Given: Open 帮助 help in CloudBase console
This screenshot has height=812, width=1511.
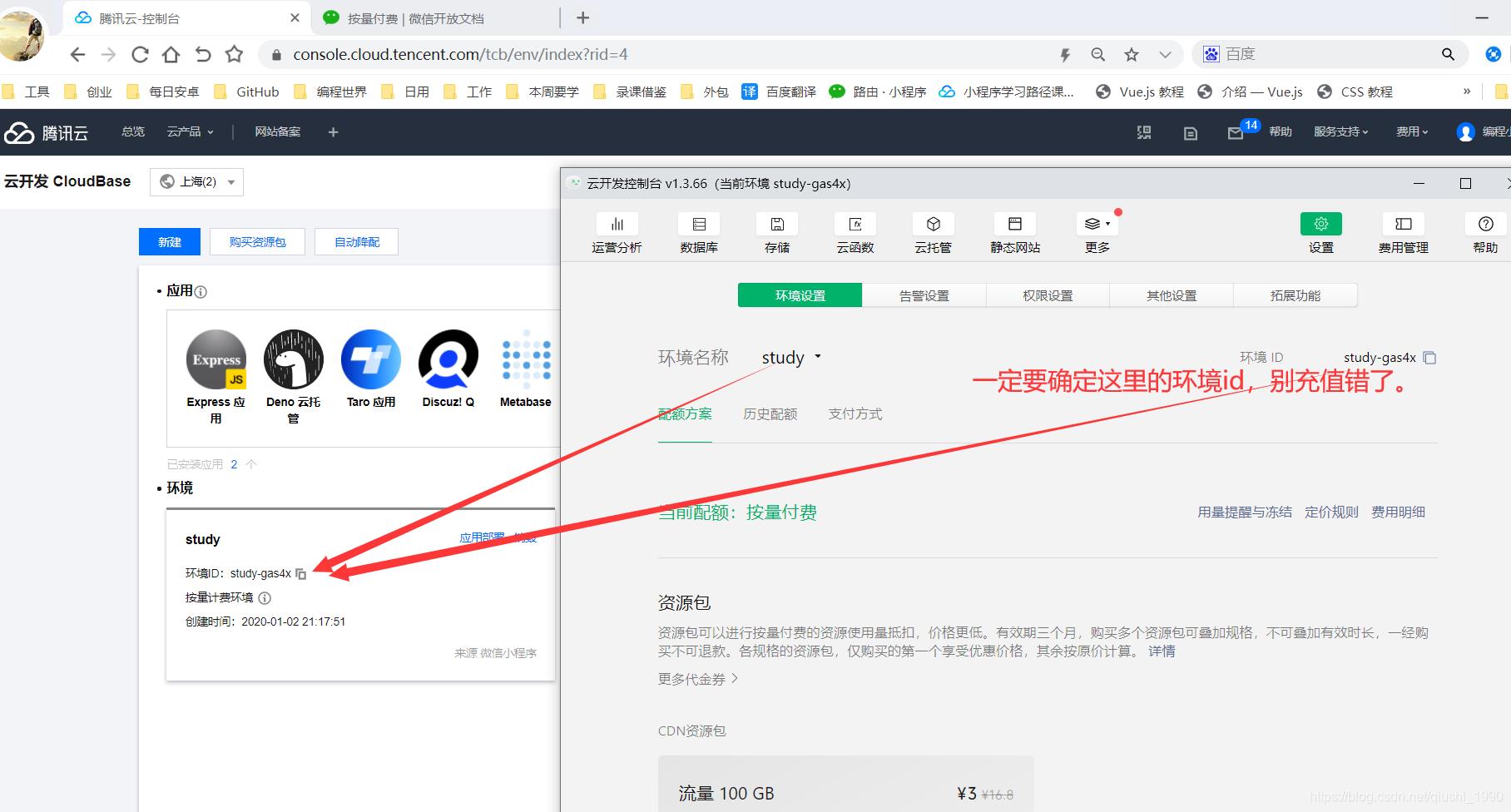Looking at the screenshot, I should tap(1485, 233).
